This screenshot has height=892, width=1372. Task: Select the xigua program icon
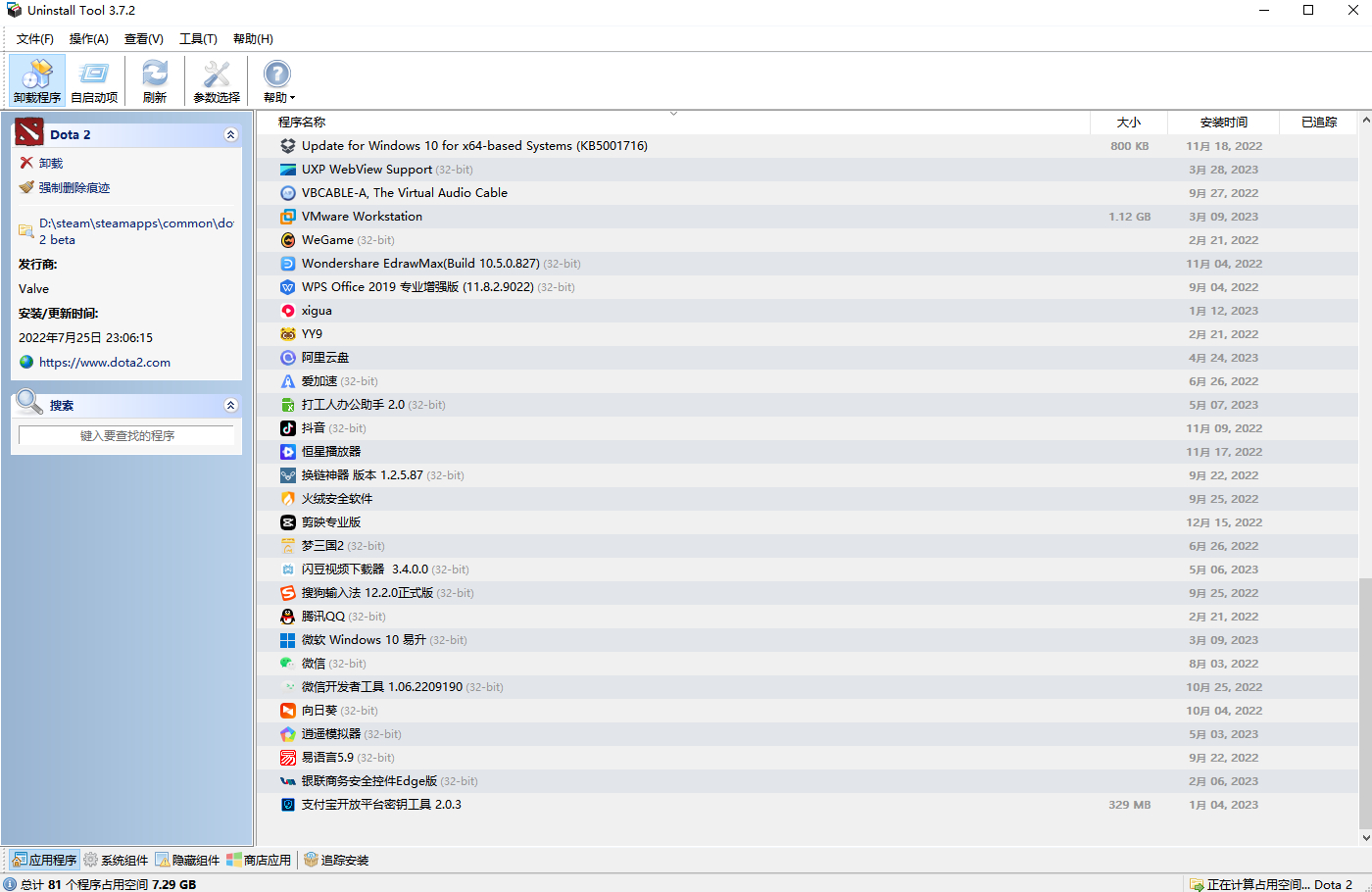coord(288,311)
